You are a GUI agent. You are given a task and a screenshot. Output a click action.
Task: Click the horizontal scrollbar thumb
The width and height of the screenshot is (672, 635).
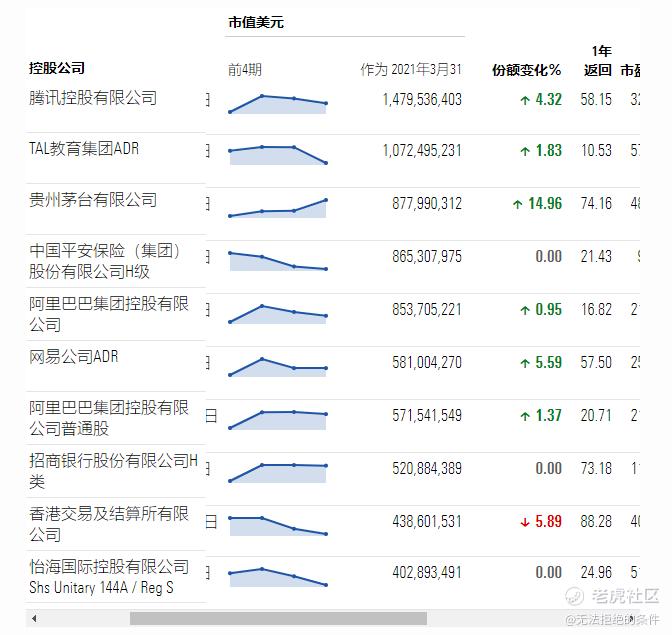point(278,618)
